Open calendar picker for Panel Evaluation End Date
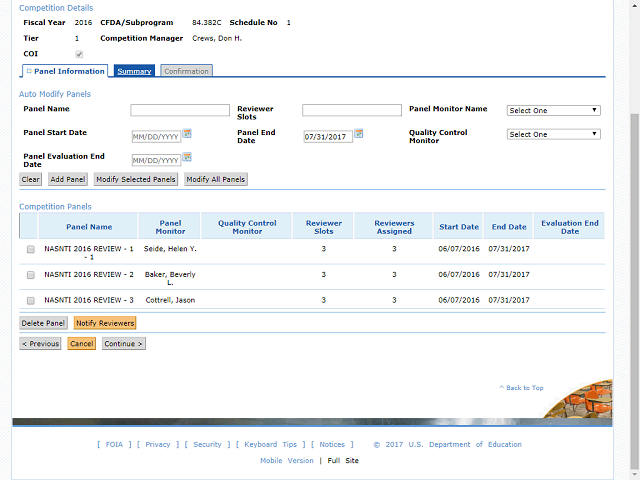Screen dimensions: 640x480 click(x=187, y=157)
